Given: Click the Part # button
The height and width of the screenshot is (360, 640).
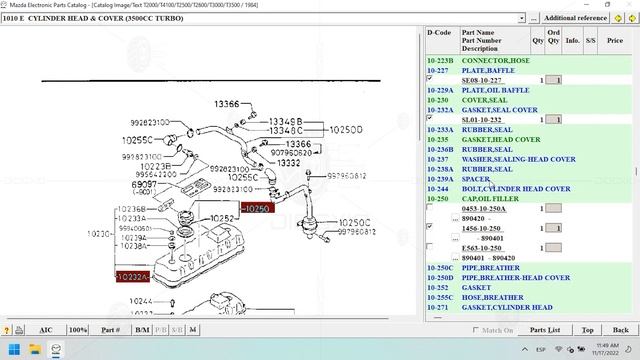Looking at the screenshot, I should pos(111,330).
